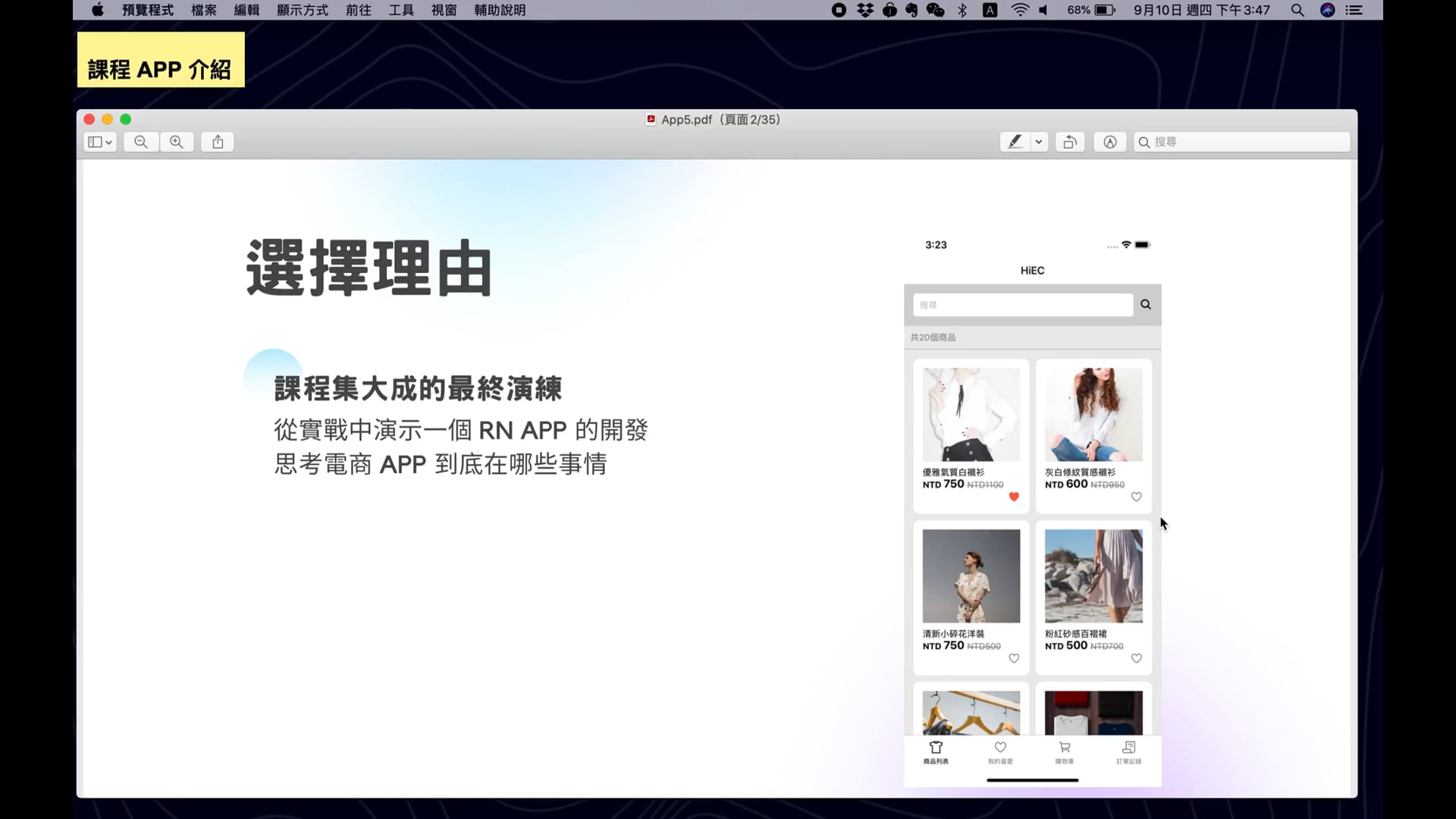The width and height of the screenshot is (1456, 819).
Task: Zoom out in the PDF preview
Action: pos(140,142)
